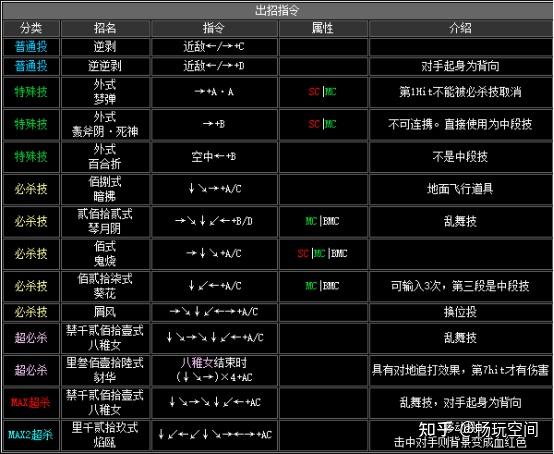
Task: Click the command 近敌←/→+D
Action: [213, 66]
